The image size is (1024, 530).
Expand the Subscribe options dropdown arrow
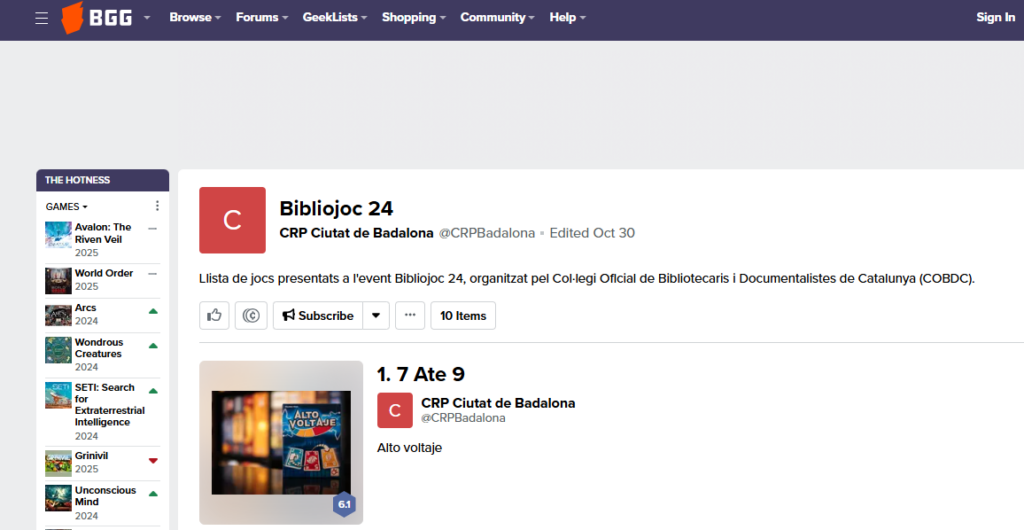pyautogui.click(x=375, y=315)
